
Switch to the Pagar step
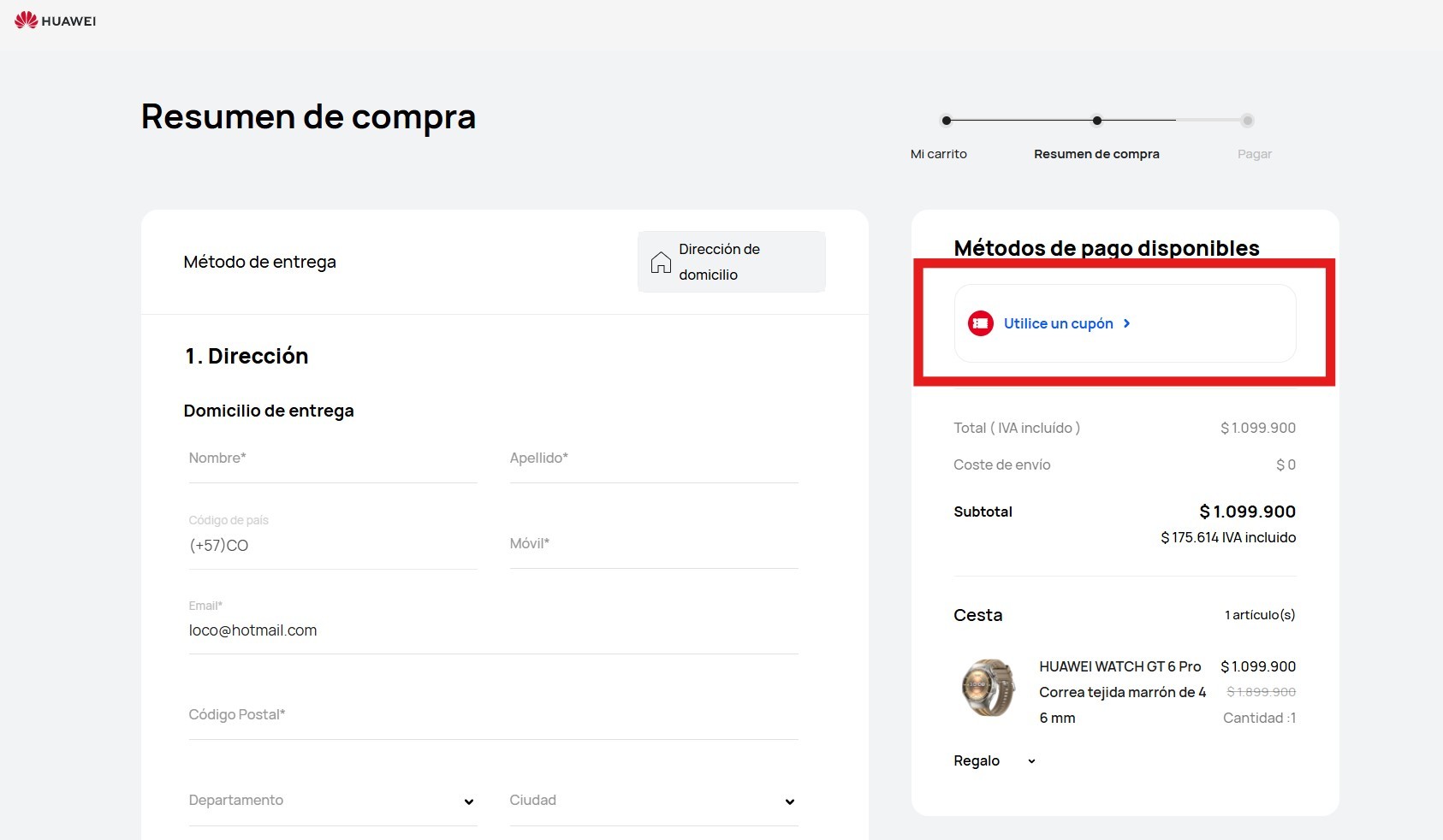pyautogui.click(x=1255, y=154)
